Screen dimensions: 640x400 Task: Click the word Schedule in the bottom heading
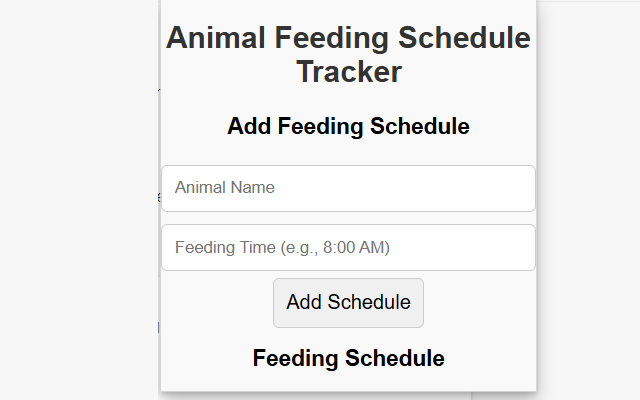tap(395, 358)
